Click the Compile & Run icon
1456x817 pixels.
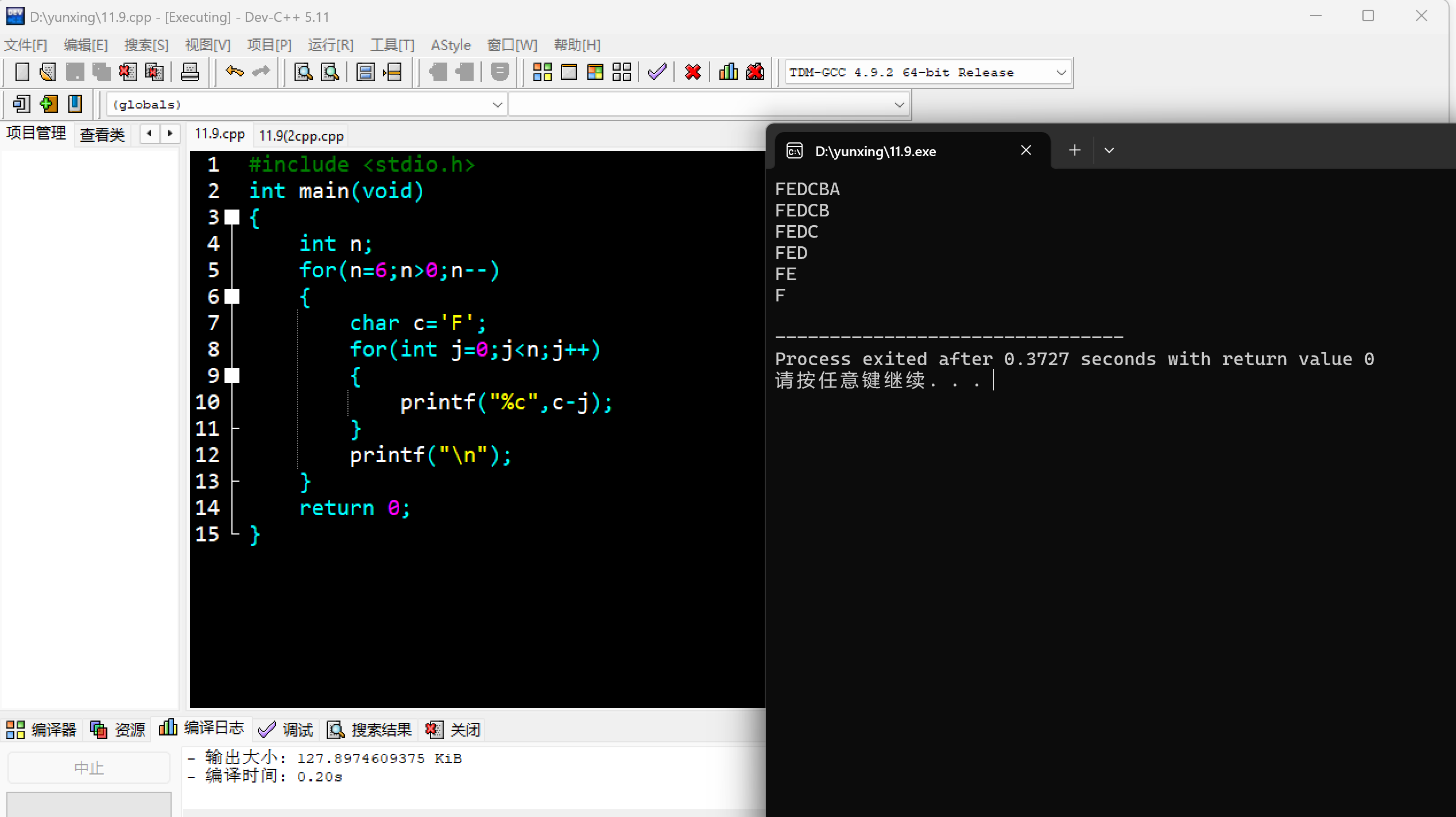[595, 72]
